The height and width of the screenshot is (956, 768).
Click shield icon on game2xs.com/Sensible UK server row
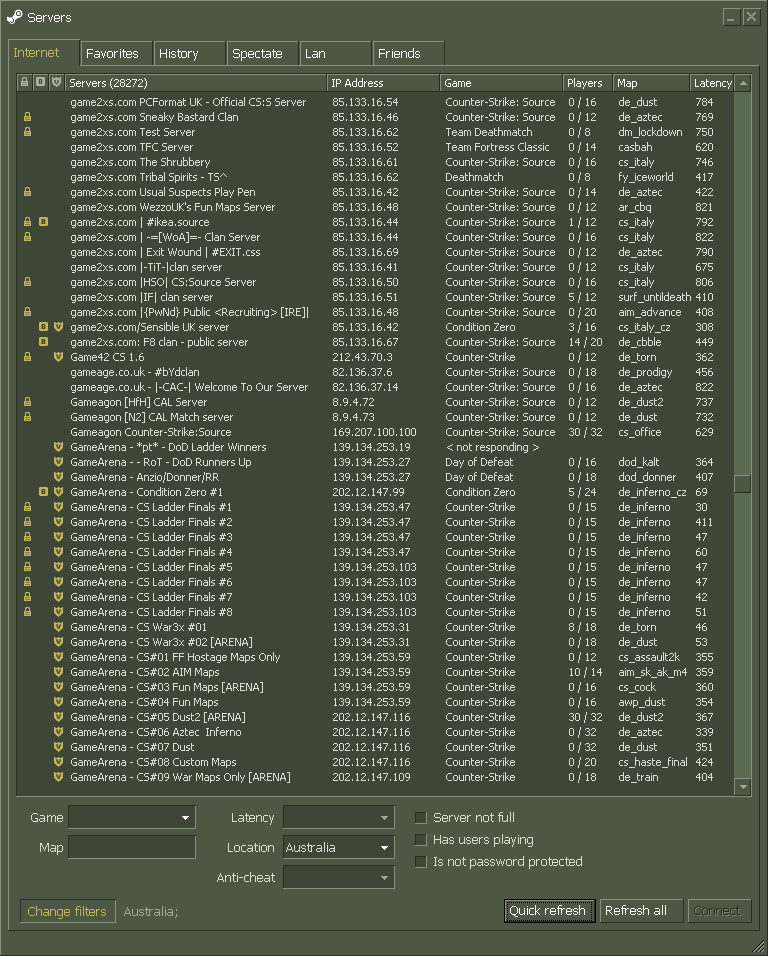(x=59, y=327)
